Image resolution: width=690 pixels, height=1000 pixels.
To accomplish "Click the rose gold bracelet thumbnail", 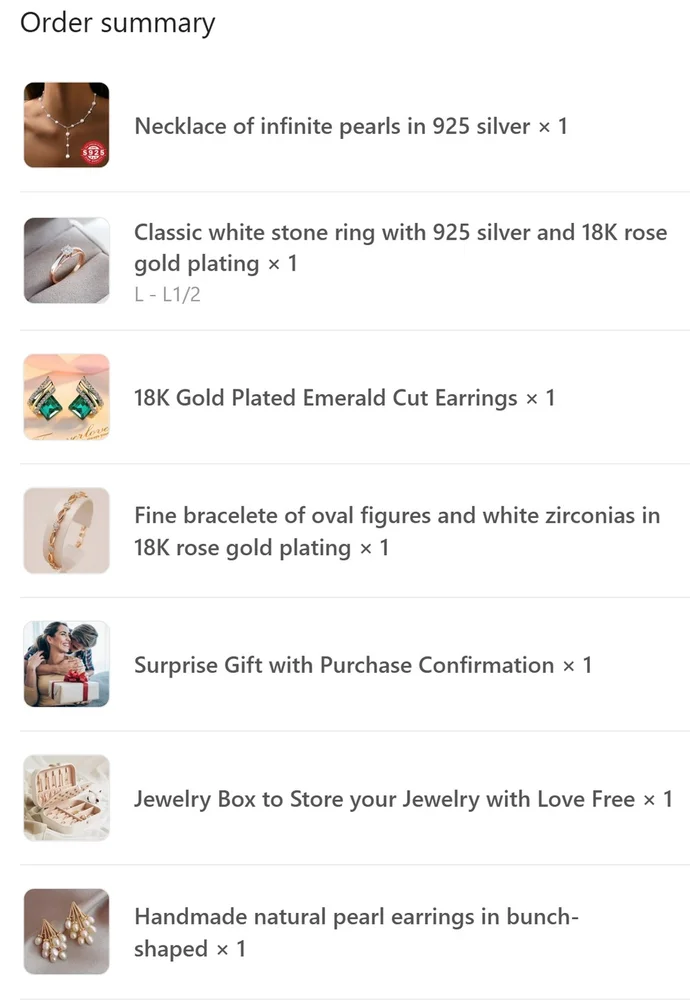I will click(x=66, y=531).
